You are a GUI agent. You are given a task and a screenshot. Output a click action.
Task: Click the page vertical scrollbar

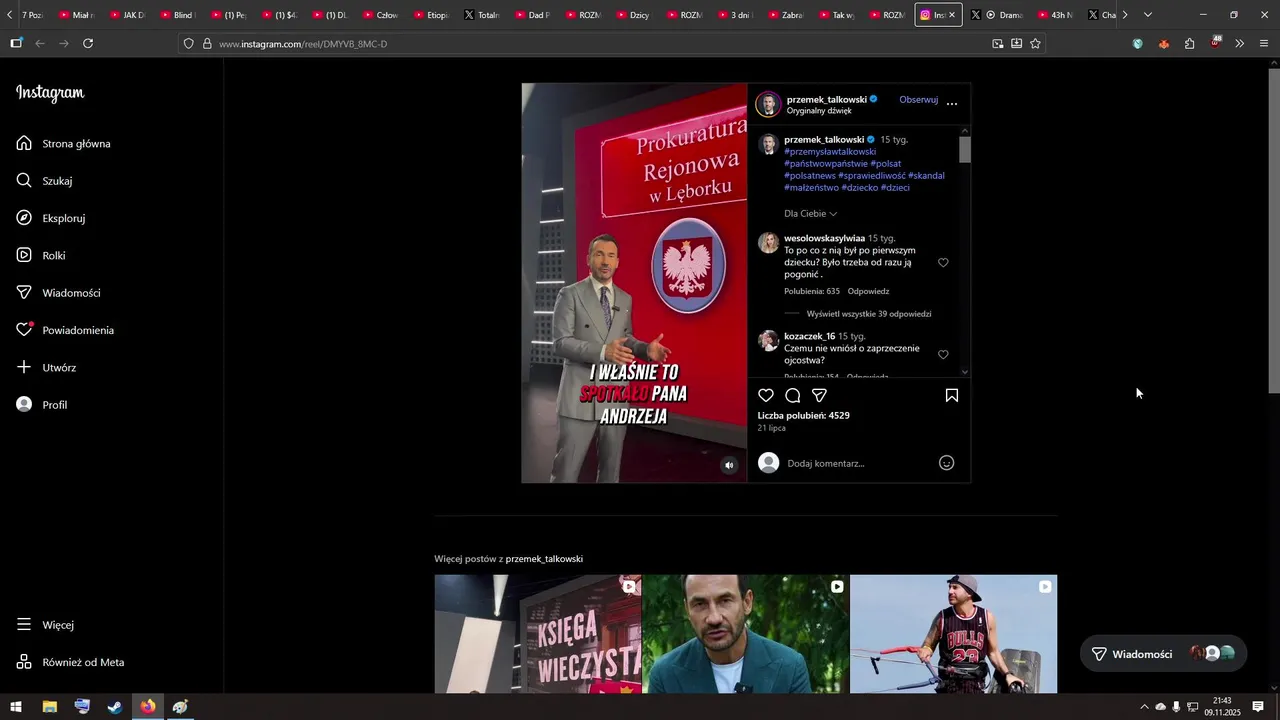click(1273, 230)
